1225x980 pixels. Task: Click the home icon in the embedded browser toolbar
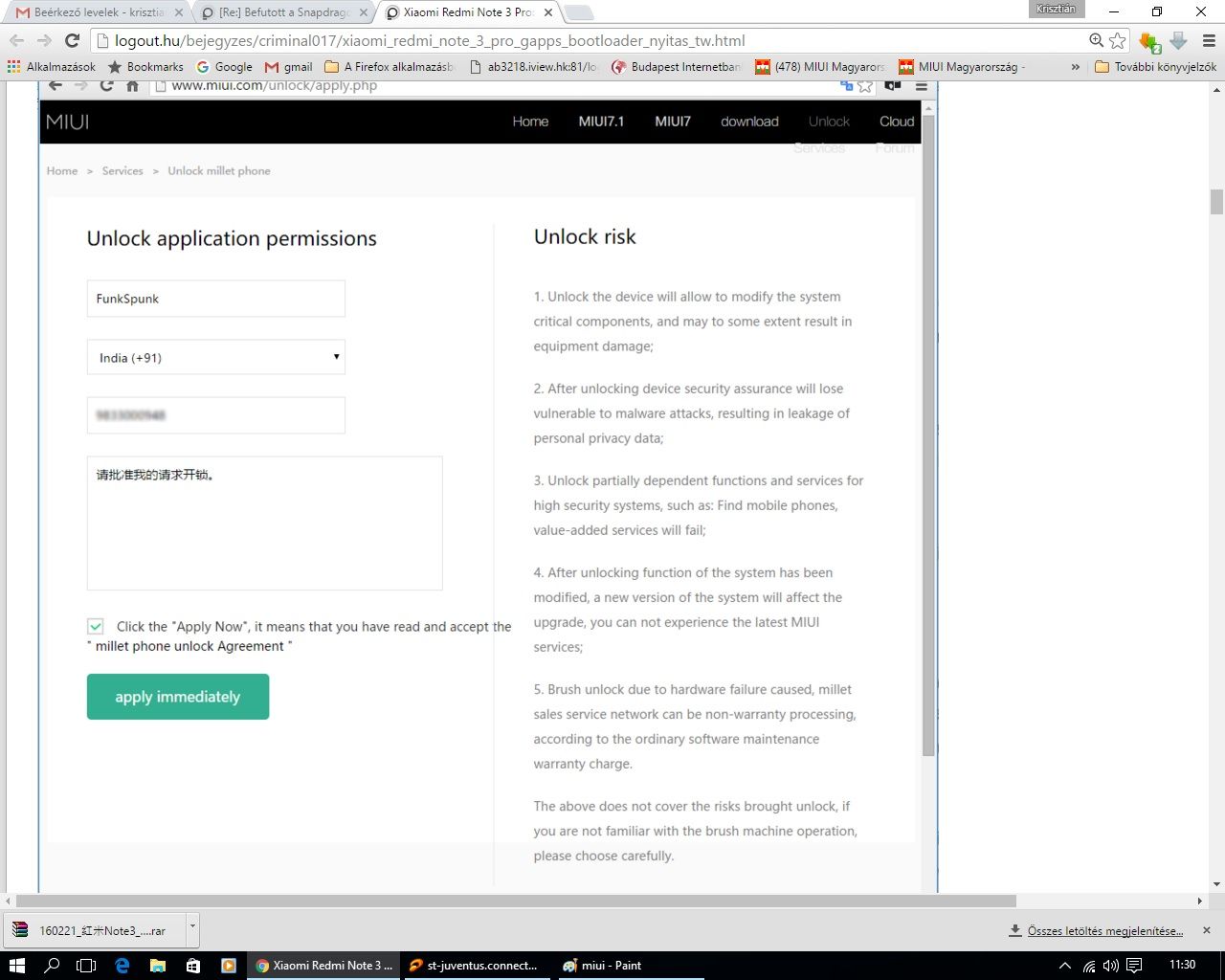coord(132,86)
